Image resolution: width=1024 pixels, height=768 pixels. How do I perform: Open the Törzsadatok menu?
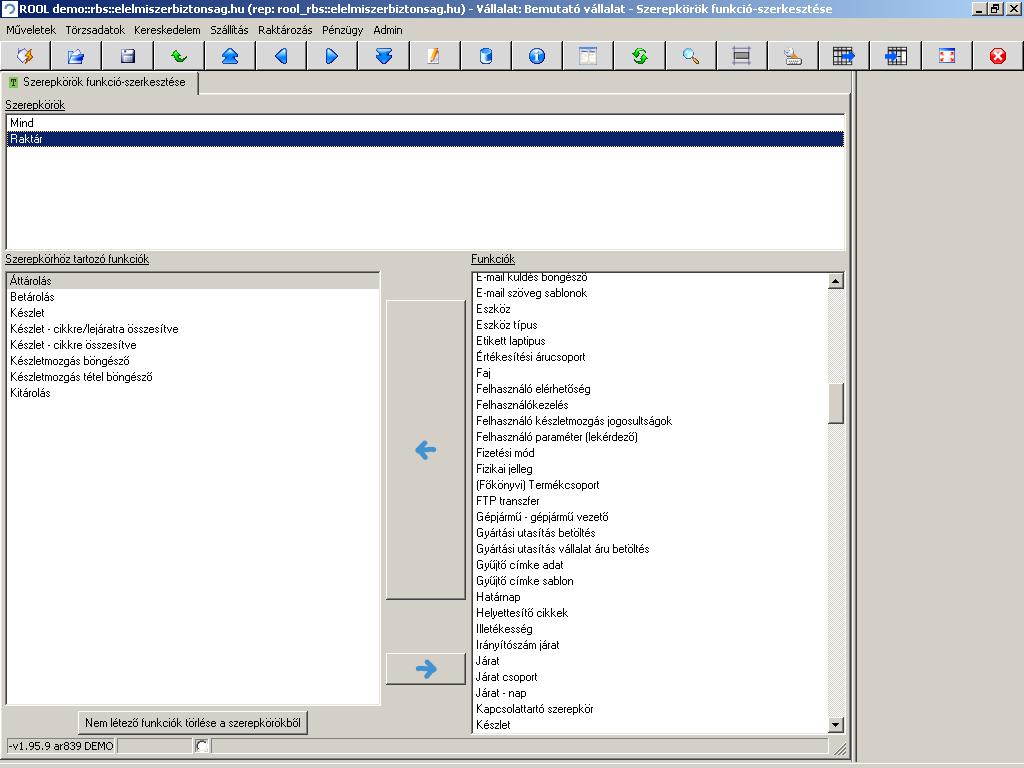point(95,30)
